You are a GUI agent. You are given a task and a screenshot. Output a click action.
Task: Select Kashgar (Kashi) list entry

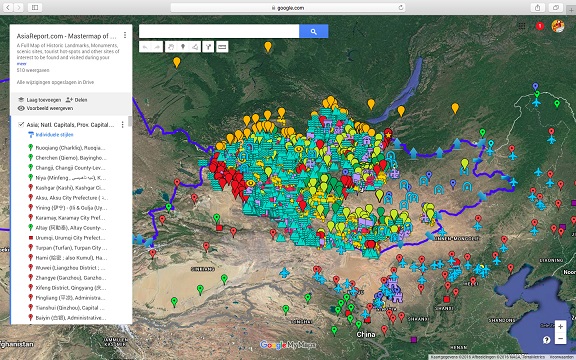point(70,188)
